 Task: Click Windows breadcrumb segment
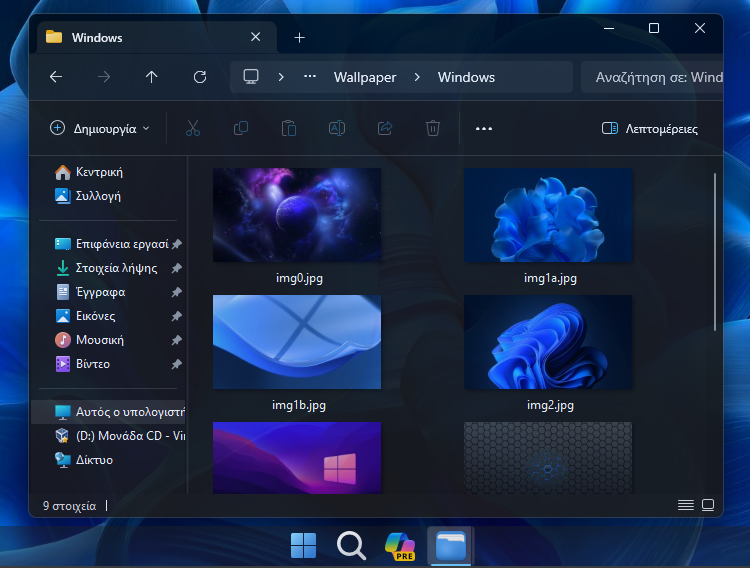click(466, 77)
